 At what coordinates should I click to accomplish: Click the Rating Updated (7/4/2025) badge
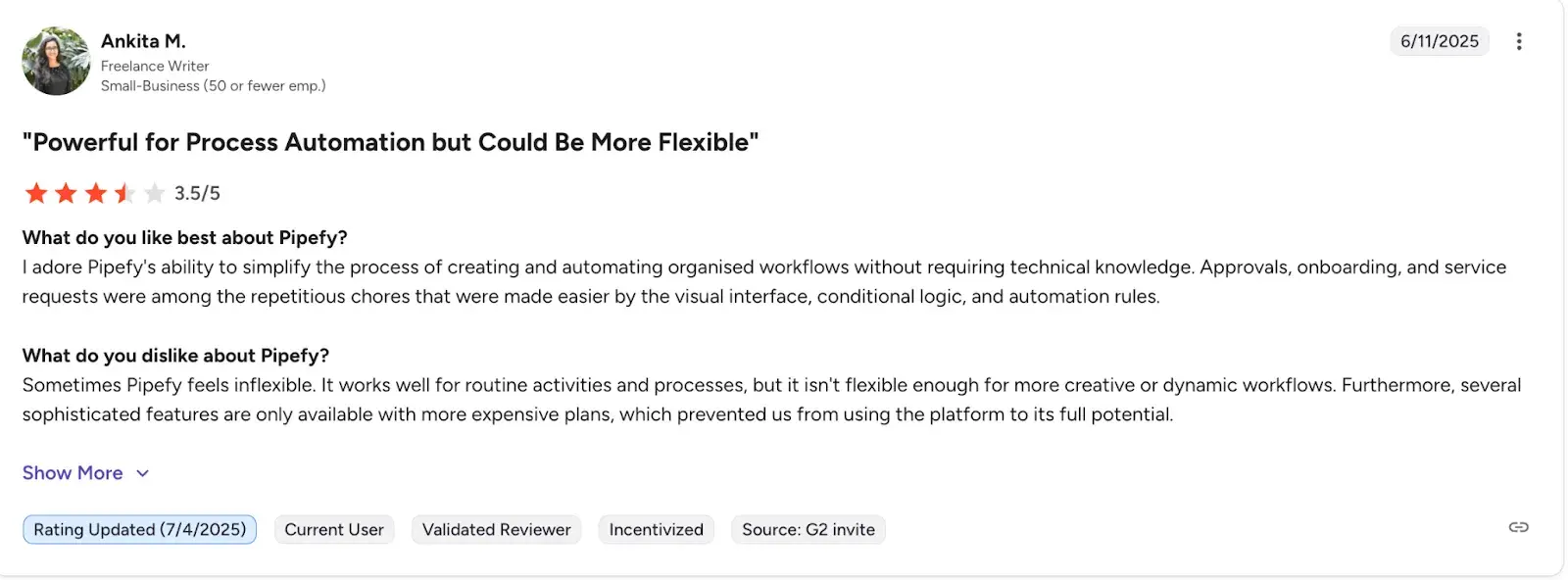coord(139,530)
